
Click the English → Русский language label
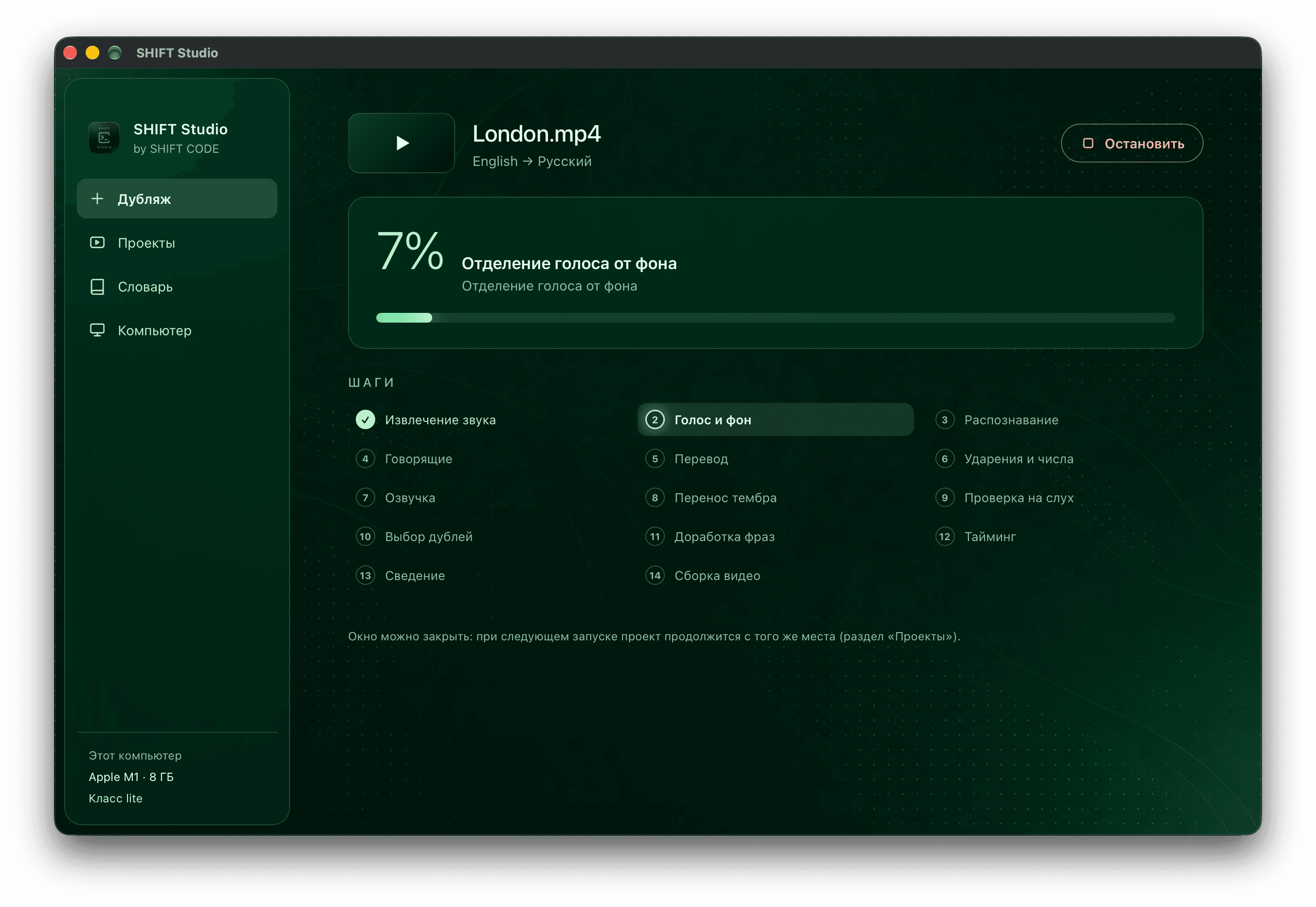[531, 162]
